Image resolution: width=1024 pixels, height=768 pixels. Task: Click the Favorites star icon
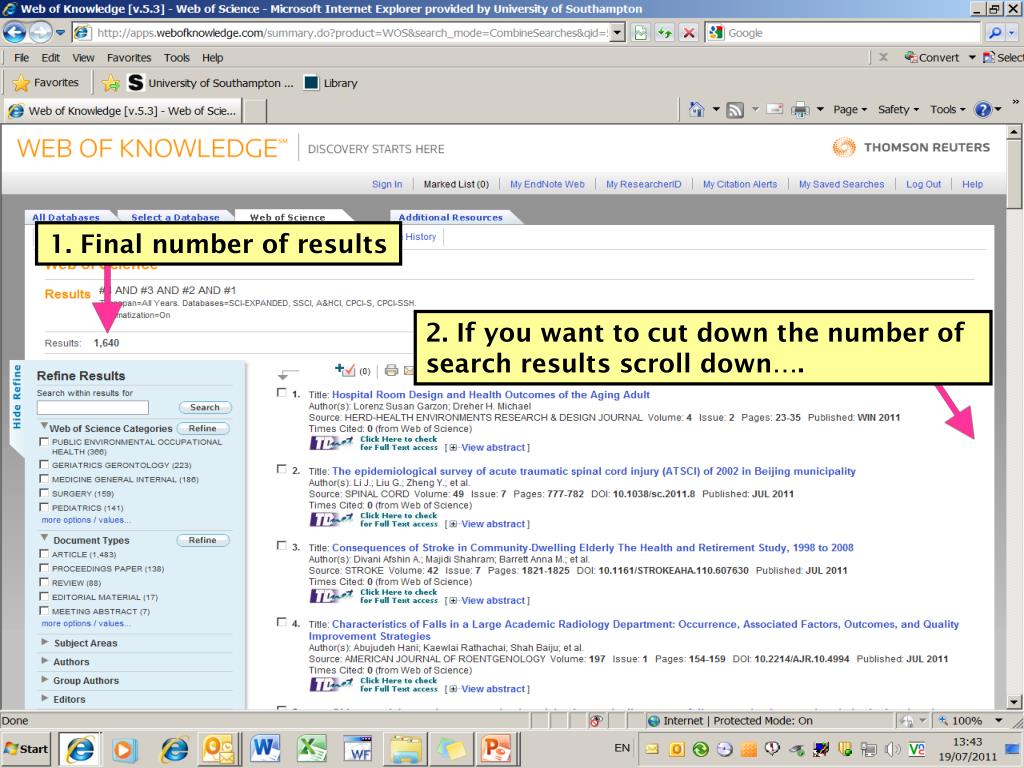(x=22, y=83)
